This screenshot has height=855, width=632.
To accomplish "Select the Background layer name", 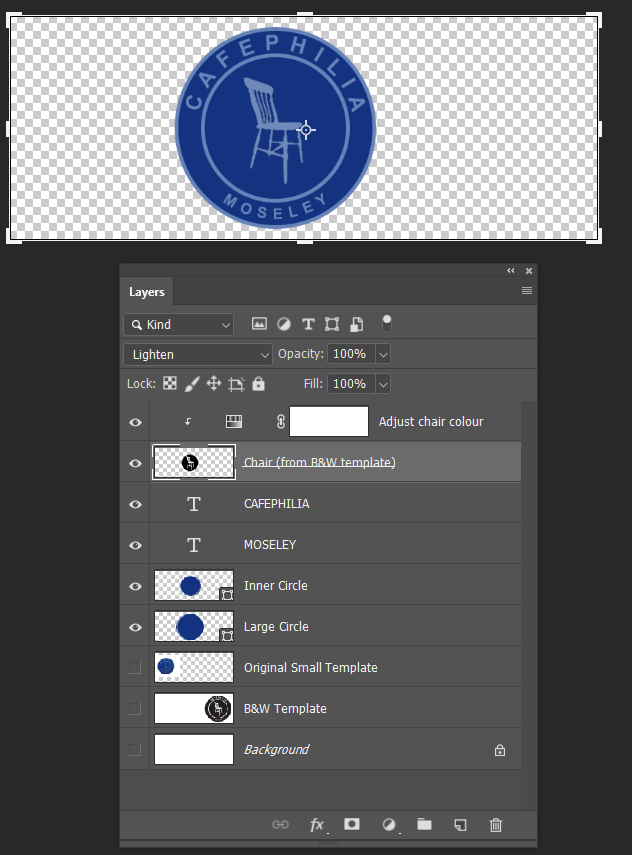I will (276, 750).
